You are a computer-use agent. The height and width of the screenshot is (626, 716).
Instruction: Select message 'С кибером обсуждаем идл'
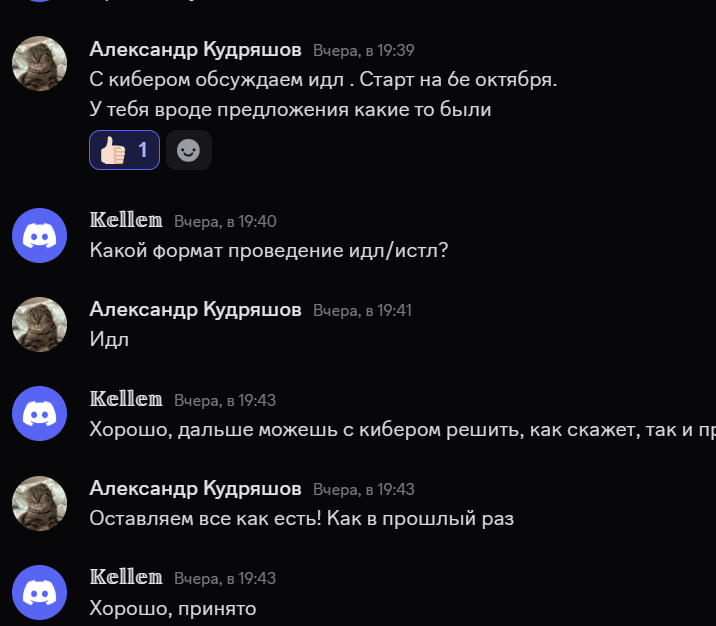click(216, 80)
